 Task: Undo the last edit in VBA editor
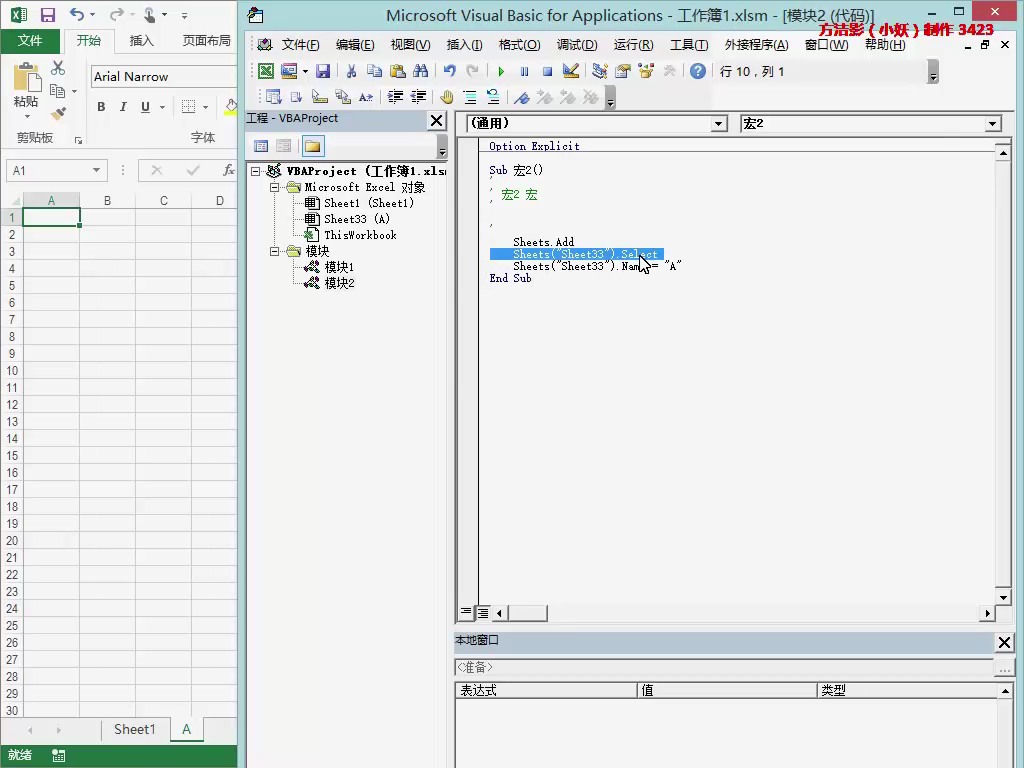tap(449, 71)
